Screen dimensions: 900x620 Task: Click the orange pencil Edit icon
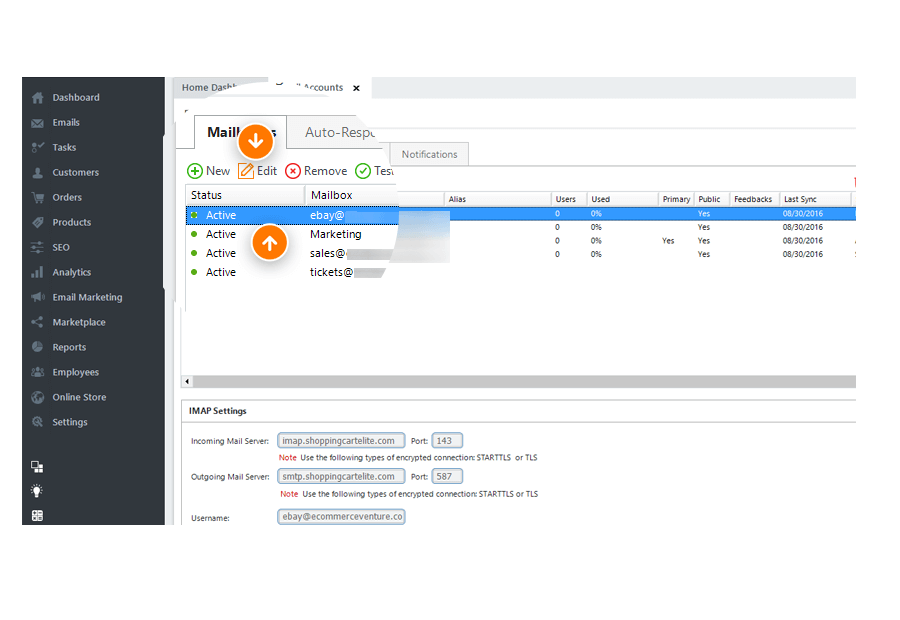coord(246,171)
